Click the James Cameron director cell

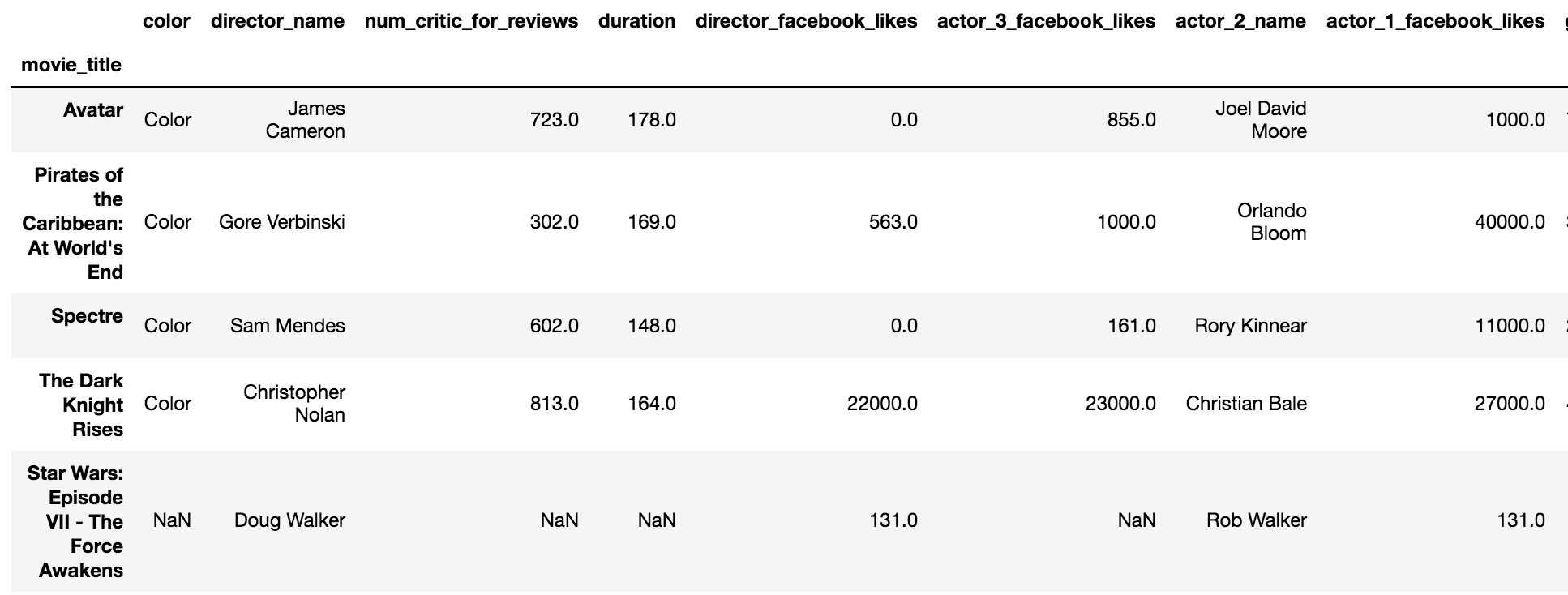306,120
